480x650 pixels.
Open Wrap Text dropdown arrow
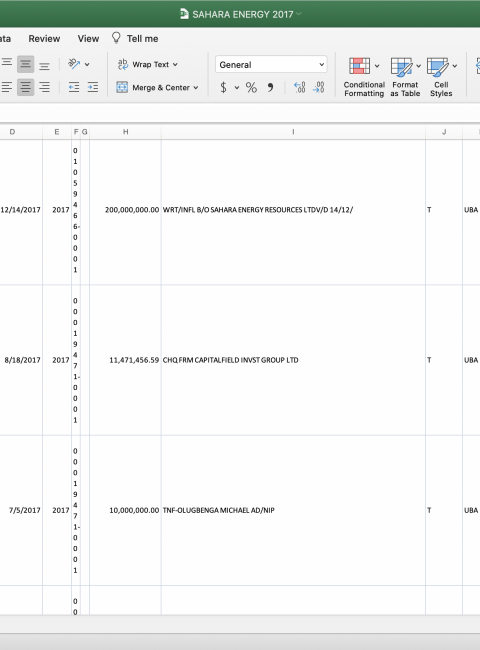click(175, 64)
